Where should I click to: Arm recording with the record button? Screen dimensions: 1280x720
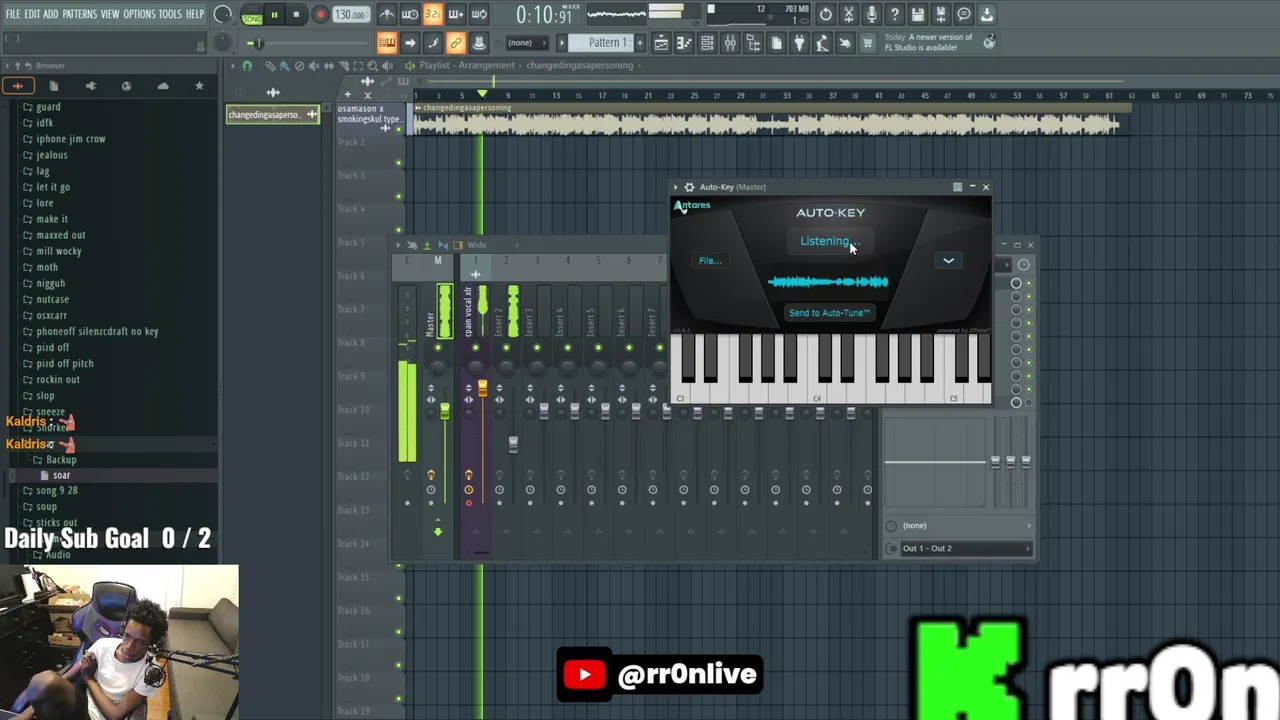click(x=320, y=15)
